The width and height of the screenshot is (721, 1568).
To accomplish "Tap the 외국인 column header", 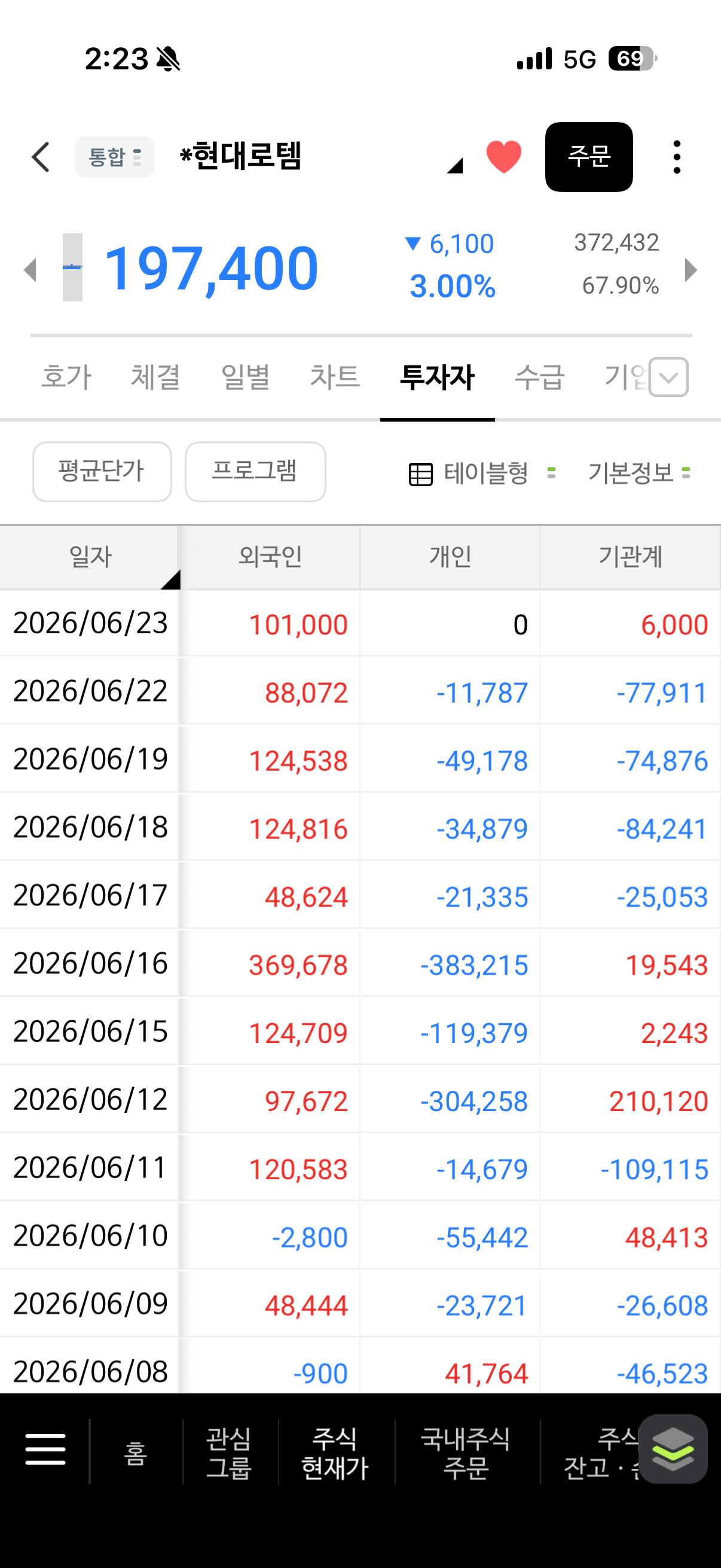I will point(270,557).
